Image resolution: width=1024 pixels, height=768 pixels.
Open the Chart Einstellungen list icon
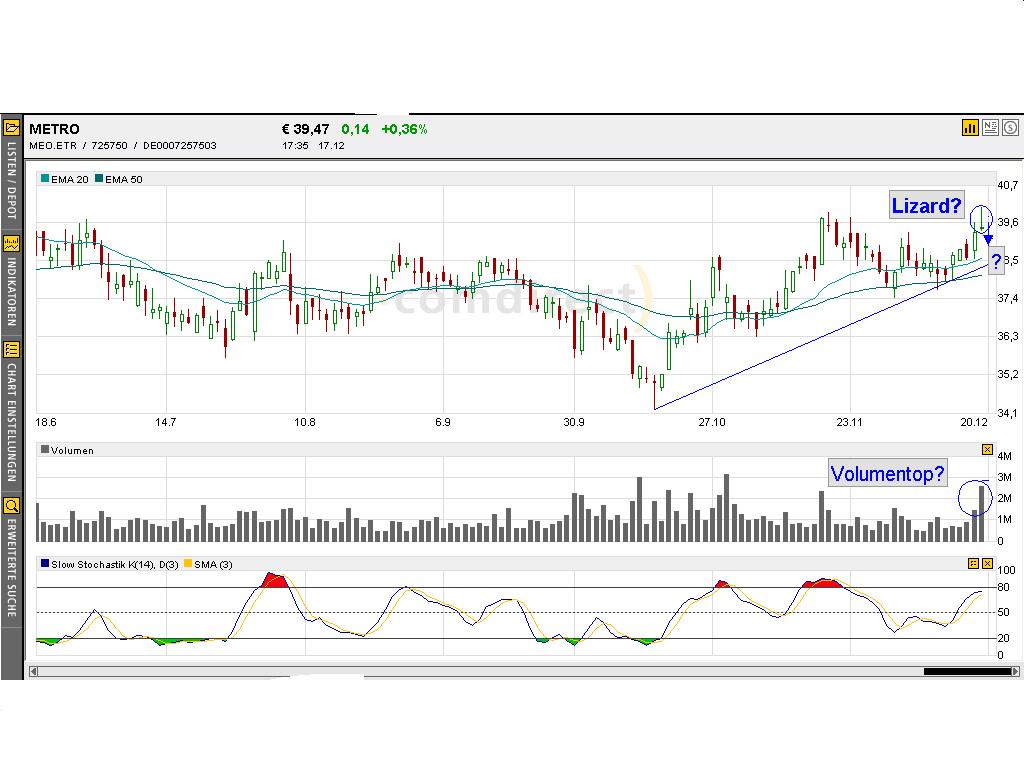pos(11,349)
